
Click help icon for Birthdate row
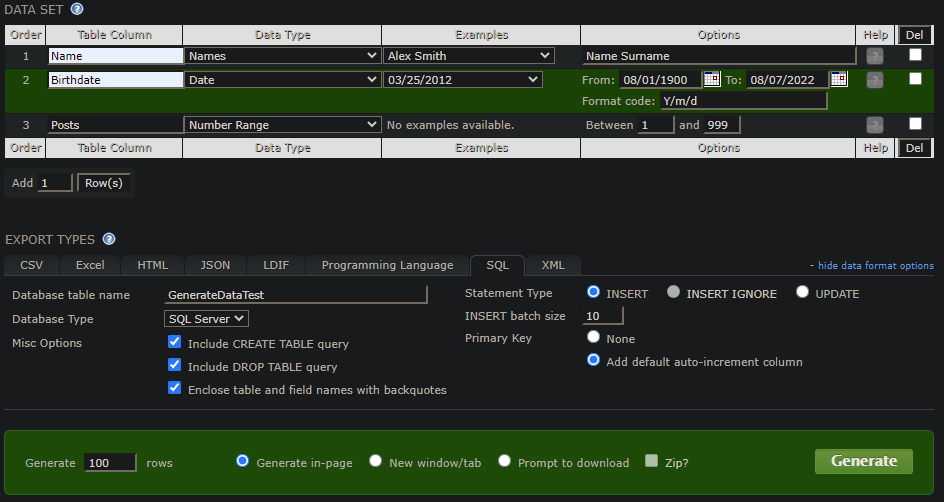875,80
